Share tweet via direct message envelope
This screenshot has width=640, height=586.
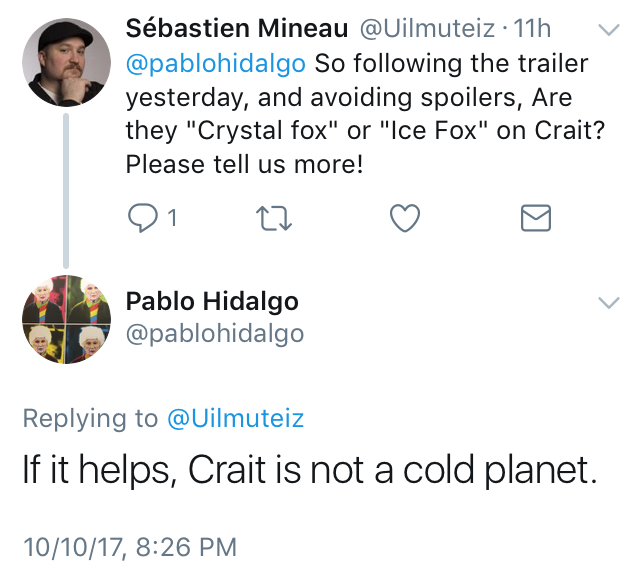coord(537,217)
